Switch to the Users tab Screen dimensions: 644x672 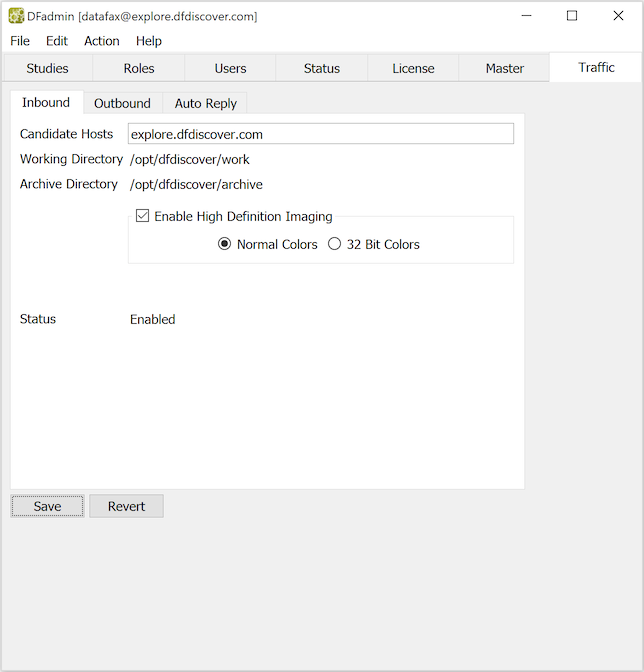(230, 68)
